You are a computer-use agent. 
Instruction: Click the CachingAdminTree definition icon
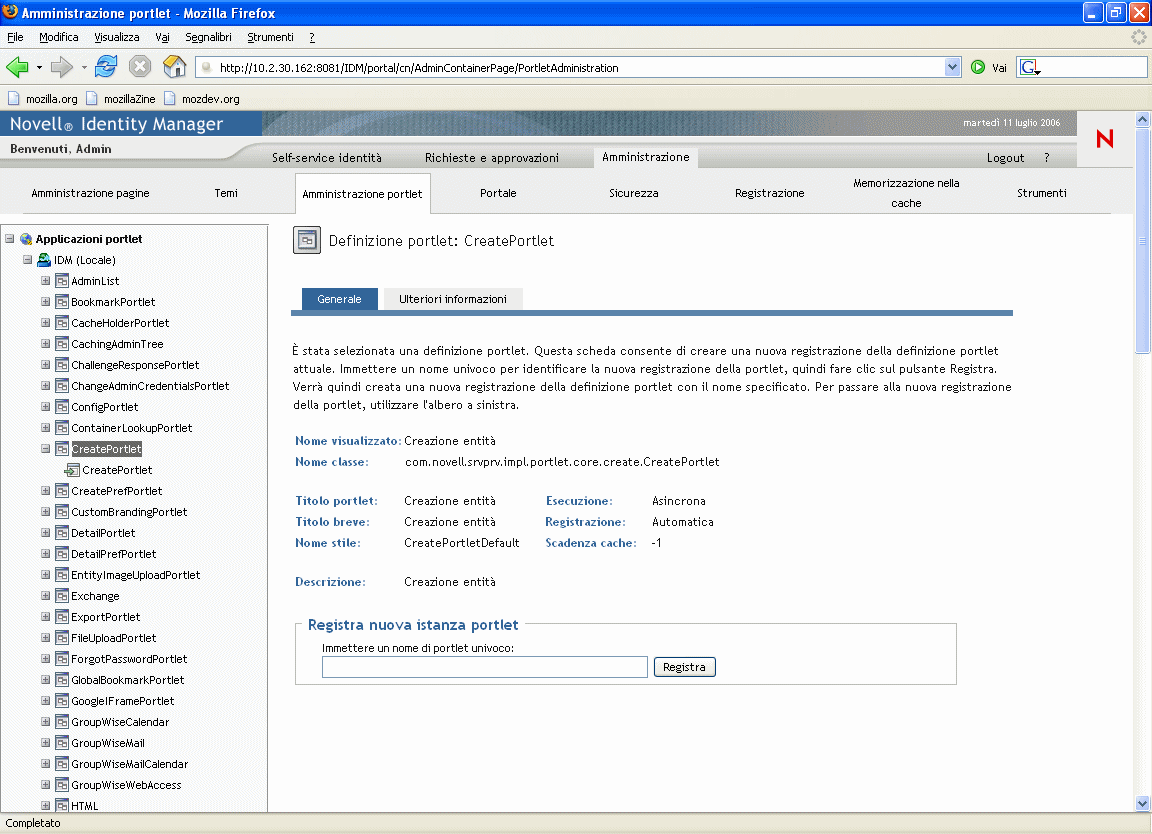point(62,344)
